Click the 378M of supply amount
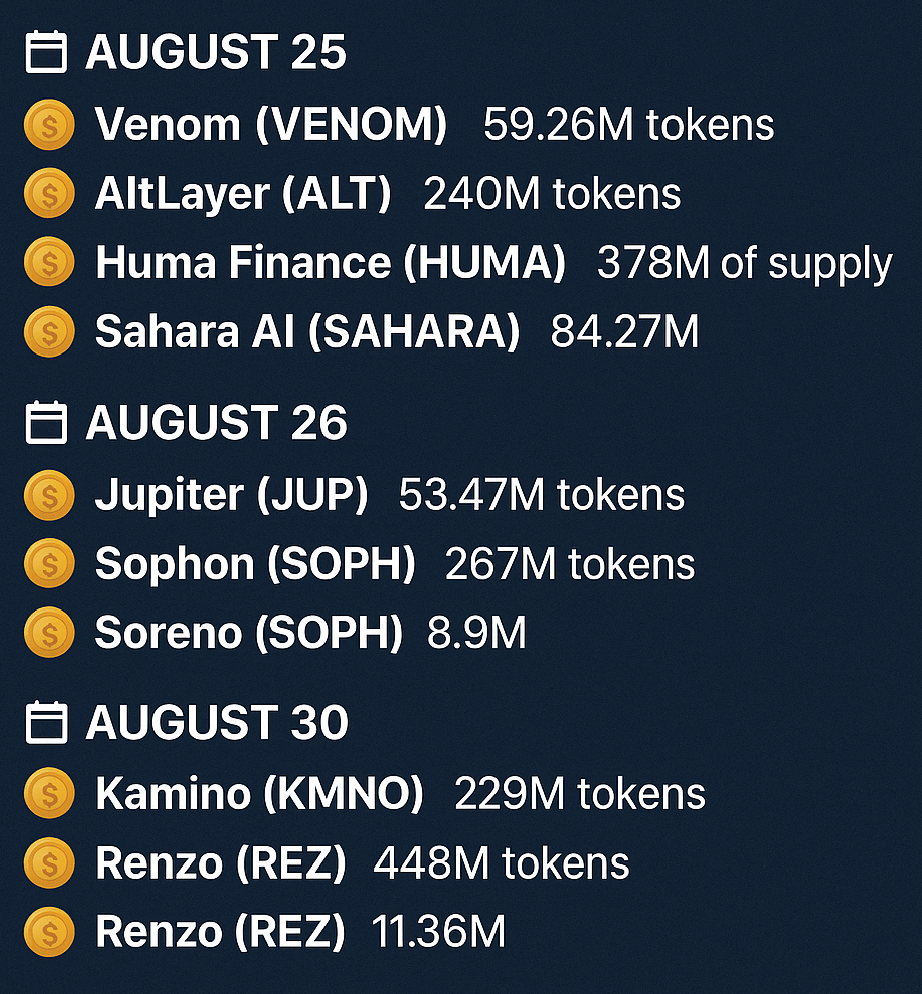The width and height of the screenshot is (922, 994). pyautogui.click(x=744, y=264)
